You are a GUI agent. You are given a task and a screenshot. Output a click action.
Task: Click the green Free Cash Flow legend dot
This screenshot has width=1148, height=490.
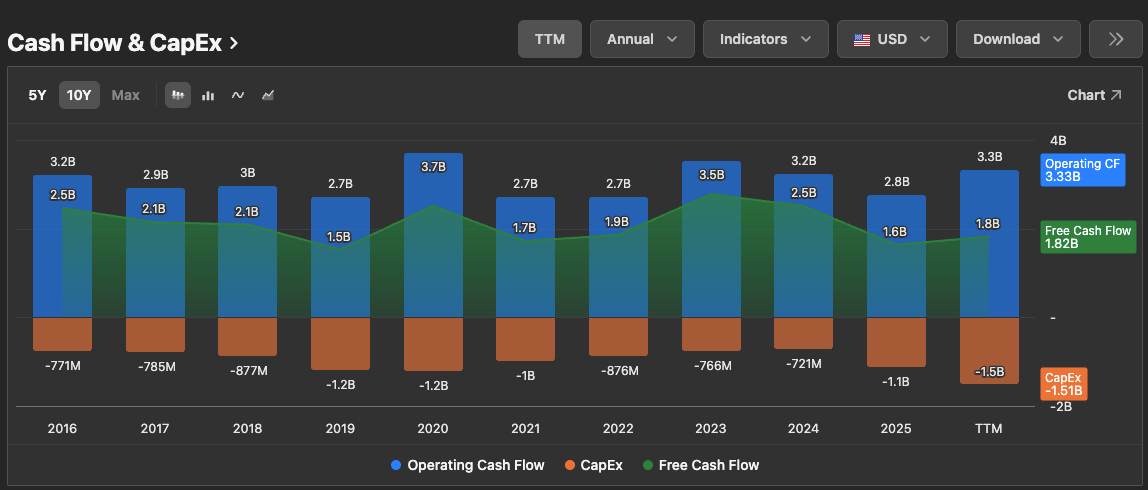pos(647,465)
